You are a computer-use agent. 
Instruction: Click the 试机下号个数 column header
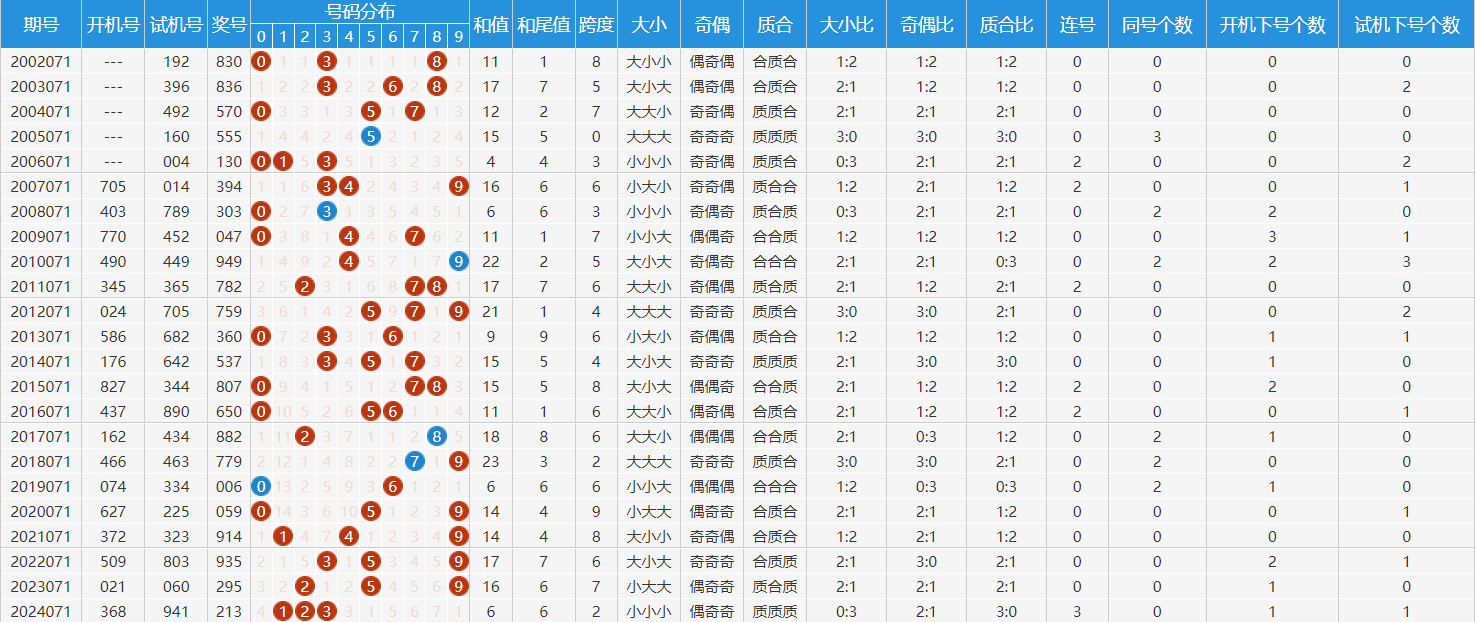(x=1406, y=25)
